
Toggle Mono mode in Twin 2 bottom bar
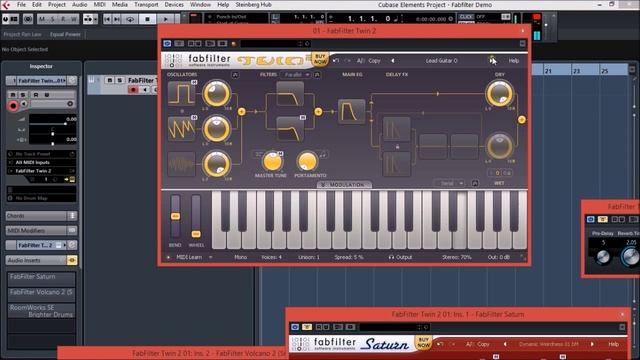click(x=240, y=257)
